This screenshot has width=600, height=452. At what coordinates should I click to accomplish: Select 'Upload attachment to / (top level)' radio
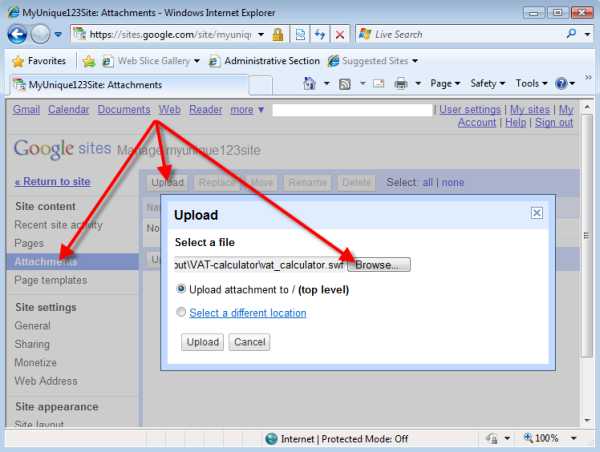click(x=181, y=289)
